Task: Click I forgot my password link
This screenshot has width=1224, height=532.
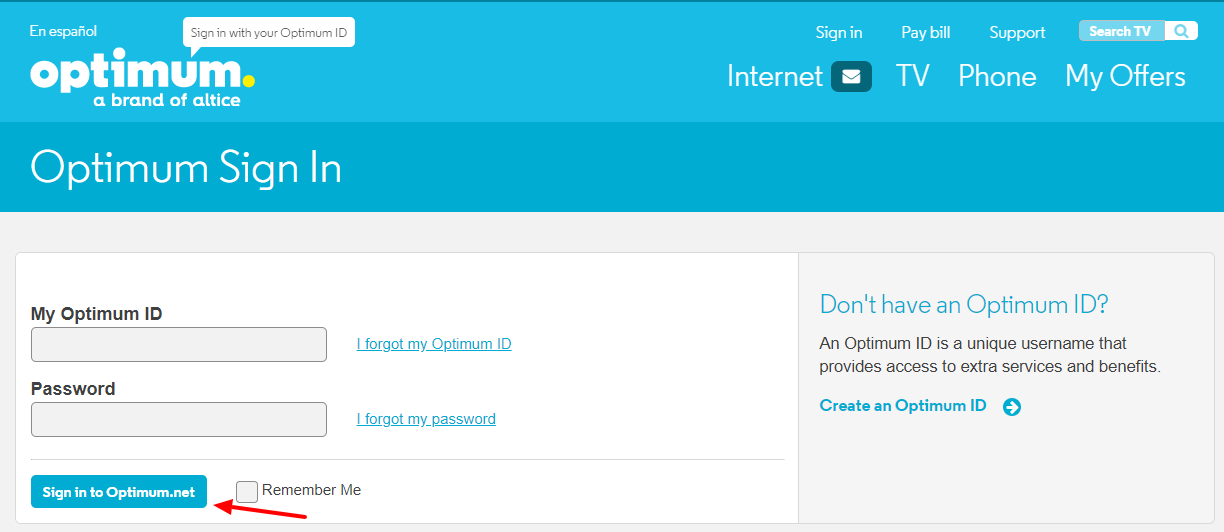Action: [426, 419]
